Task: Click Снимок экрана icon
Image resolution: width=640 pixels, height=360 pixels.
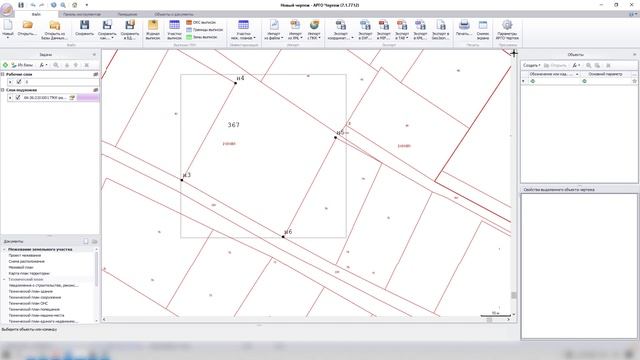Action: (483, 25)
